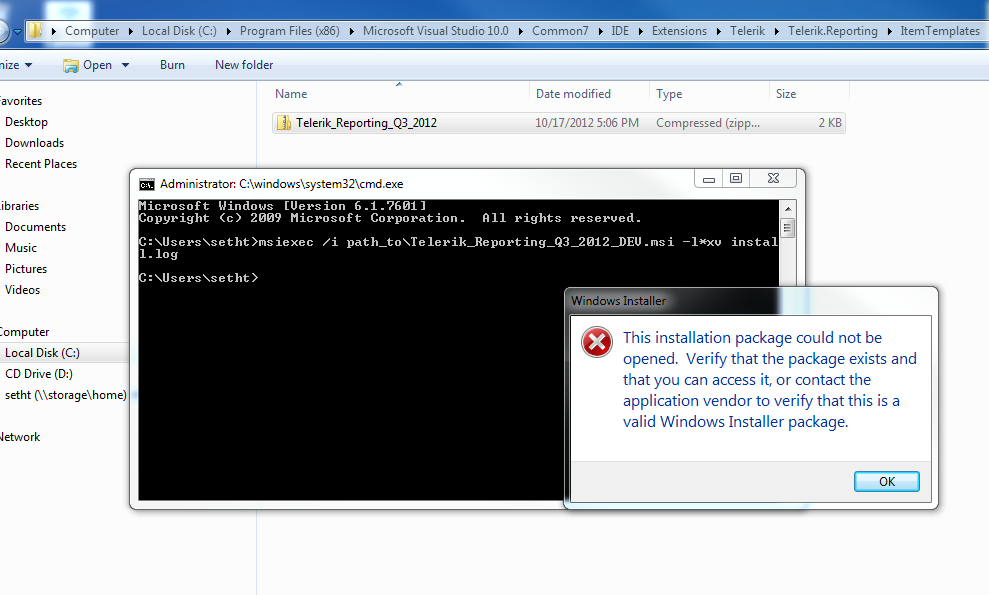Minimize the cmd.exe window
Screen dimensions: 989x595
[708, 179]
